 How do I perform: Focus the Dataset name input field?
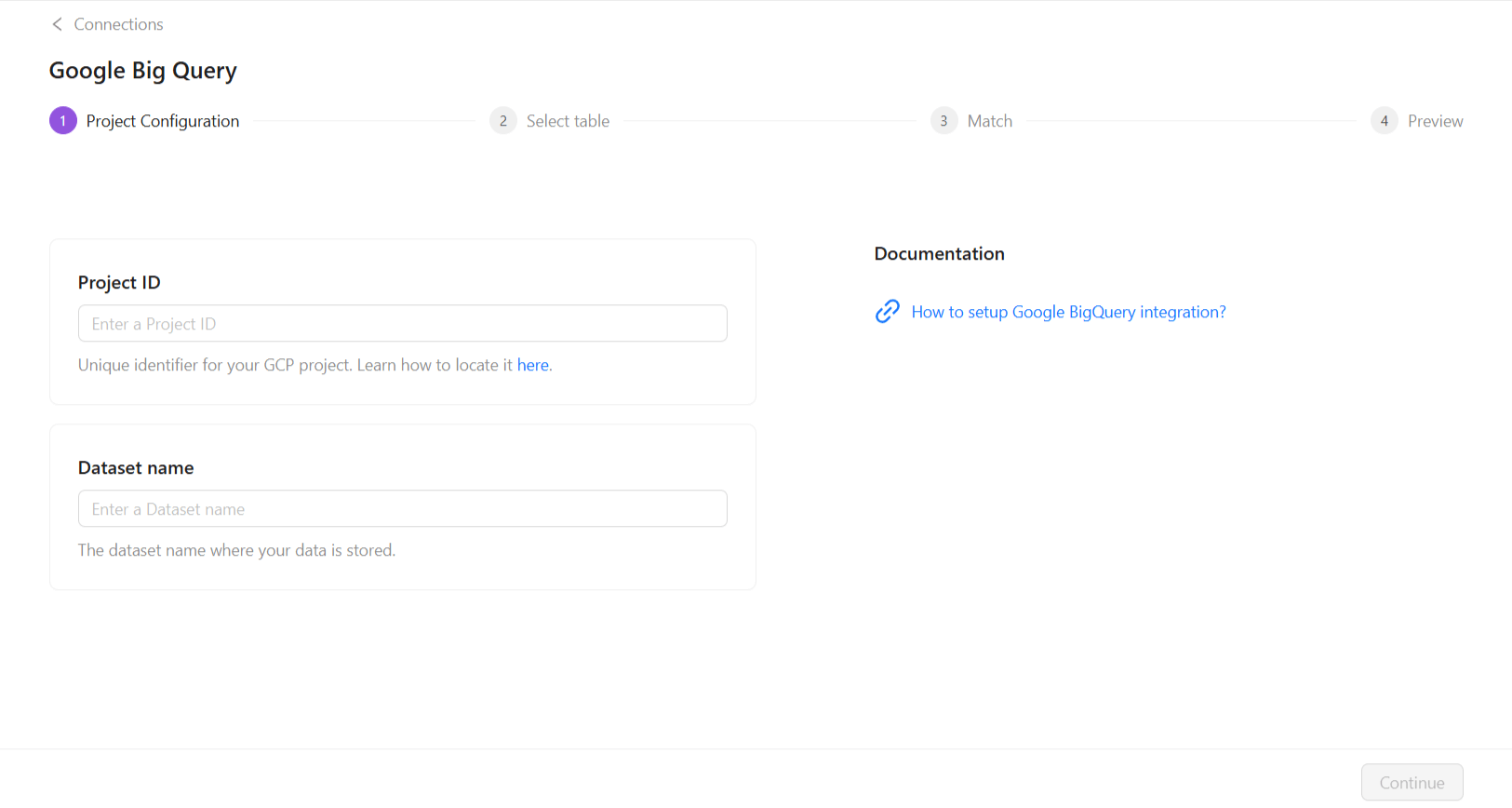(x=403, y=508)
